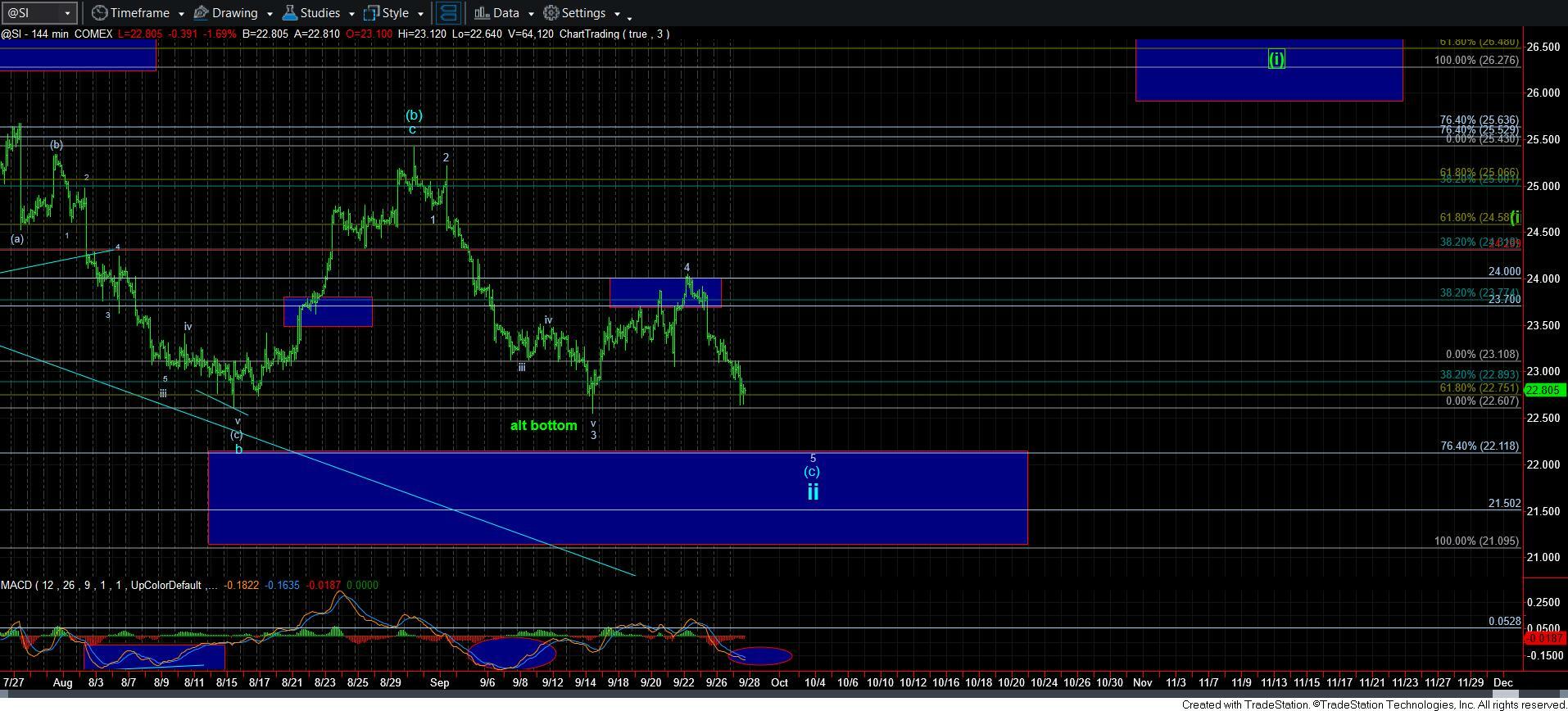Select the "(b)" wave label at the late-August peak
1568x711 pixels.
414,115
